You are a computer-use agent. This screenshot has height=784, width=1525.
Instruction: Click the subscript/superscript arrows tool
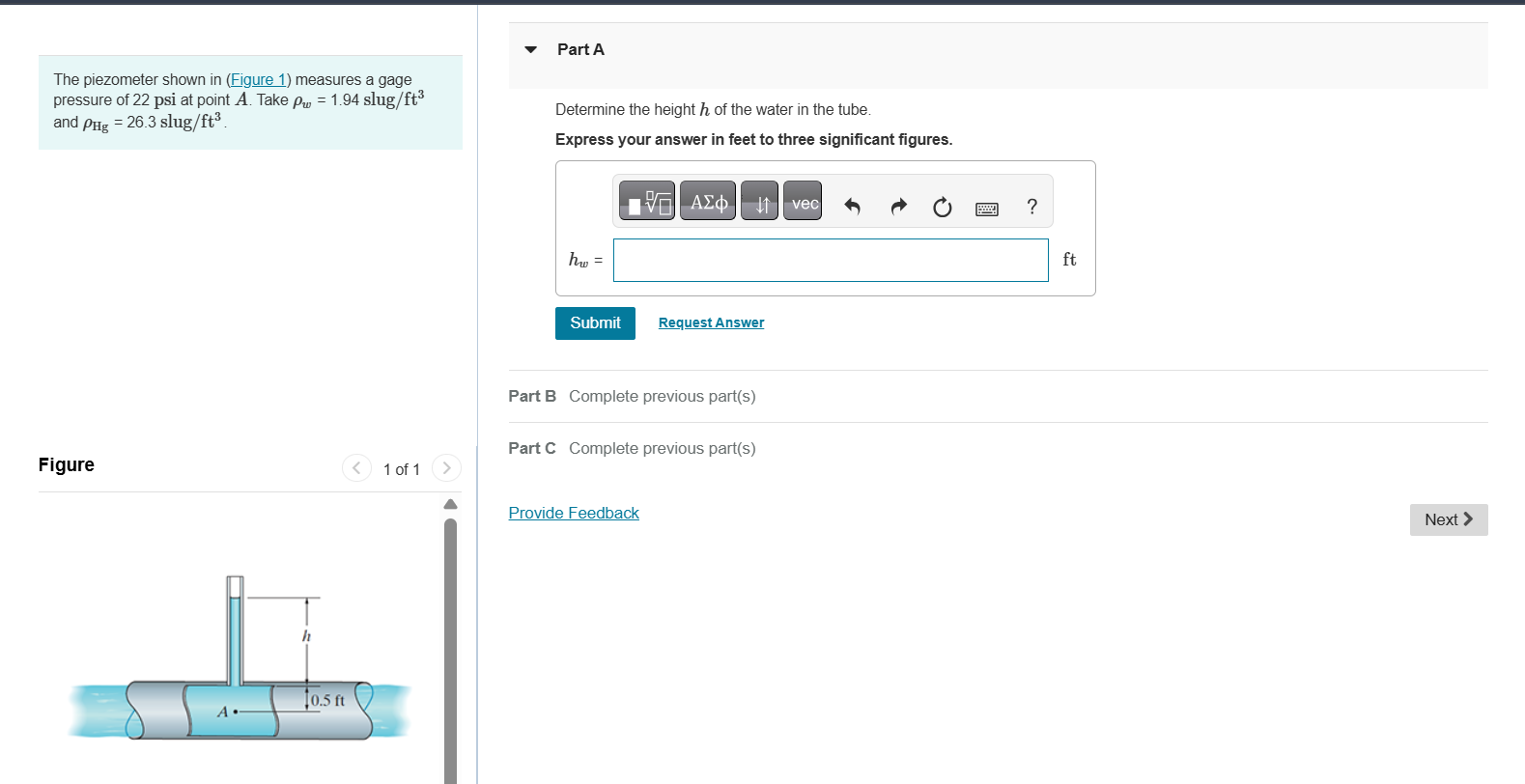[759, 201]
